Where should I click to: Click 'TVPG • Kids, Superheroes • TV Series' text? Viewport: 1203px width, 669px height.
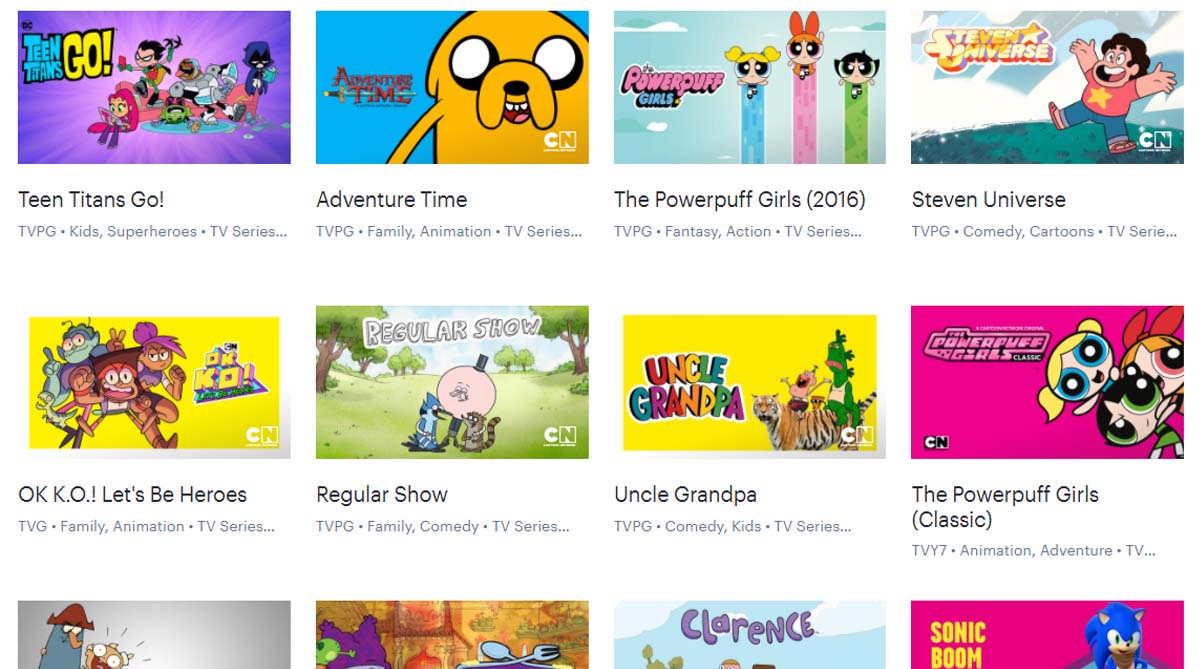point(152,231)
